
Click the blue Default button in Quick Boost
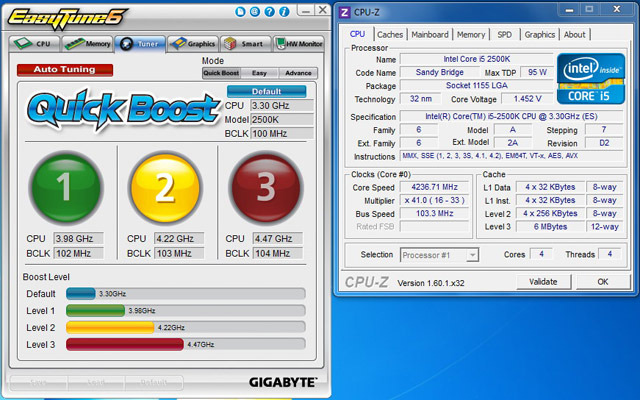[x=267, y=91]
